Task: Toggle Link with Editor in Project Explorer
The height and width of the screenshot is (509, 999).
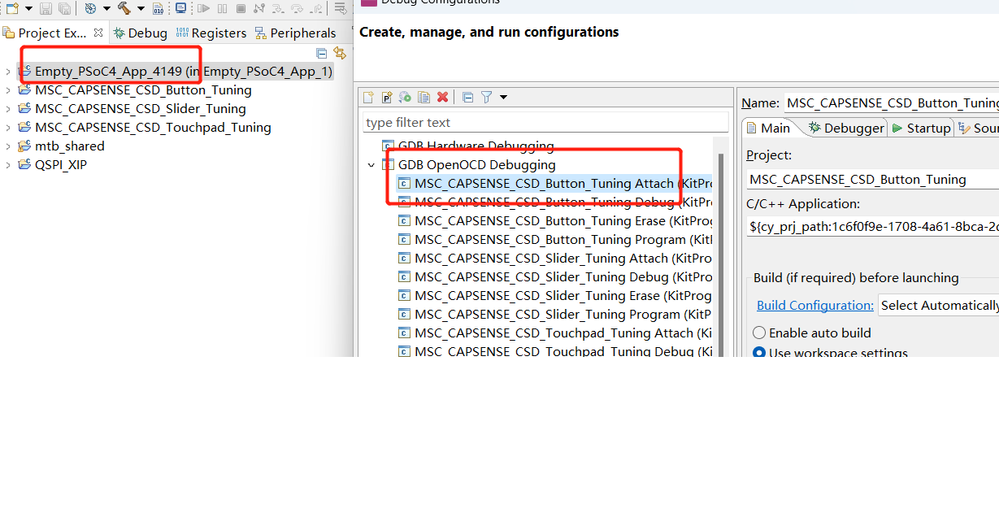Action: (x=340, y=54)
